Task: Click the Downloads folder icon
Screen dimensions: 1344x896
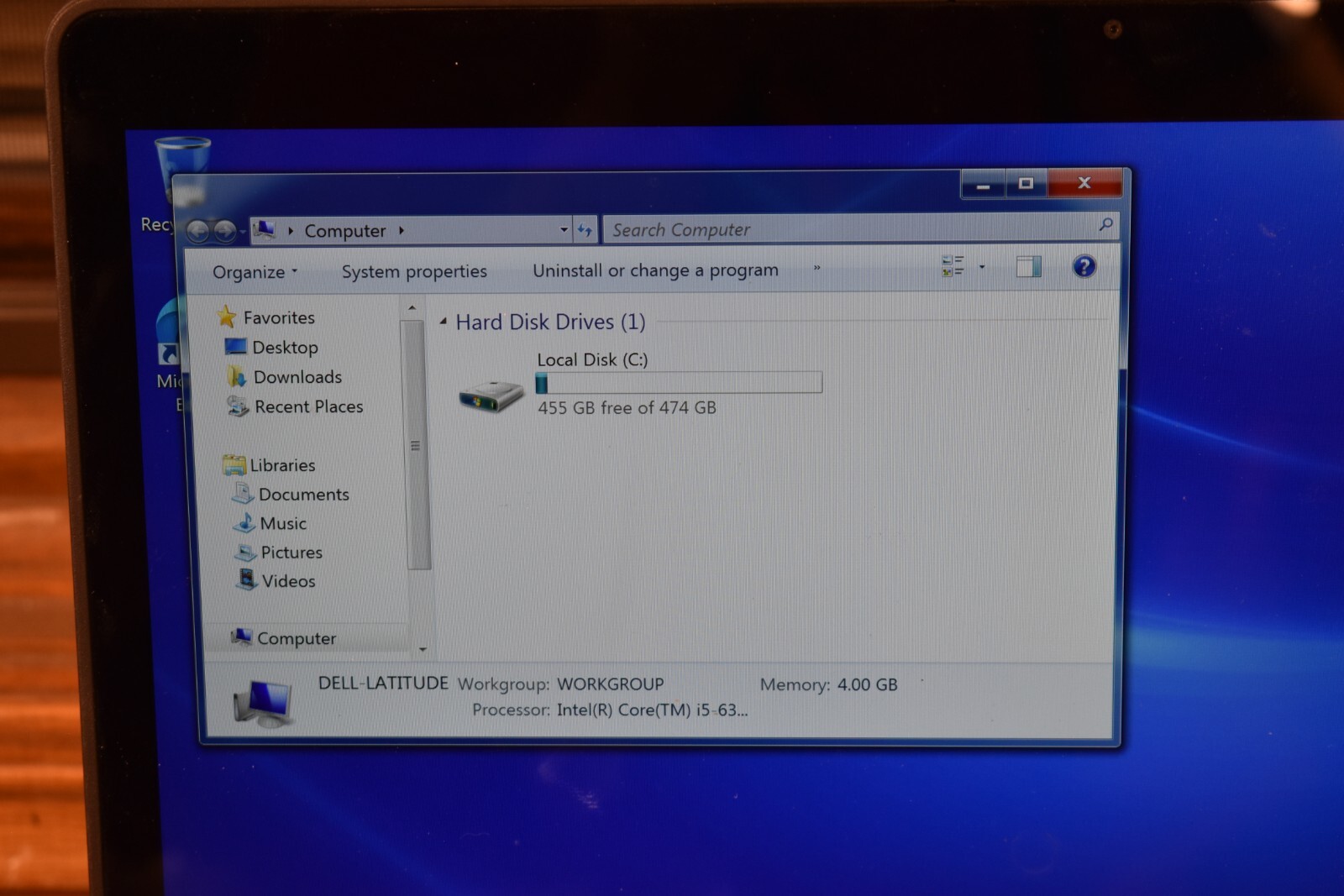Action: click(x=237, y=376)
